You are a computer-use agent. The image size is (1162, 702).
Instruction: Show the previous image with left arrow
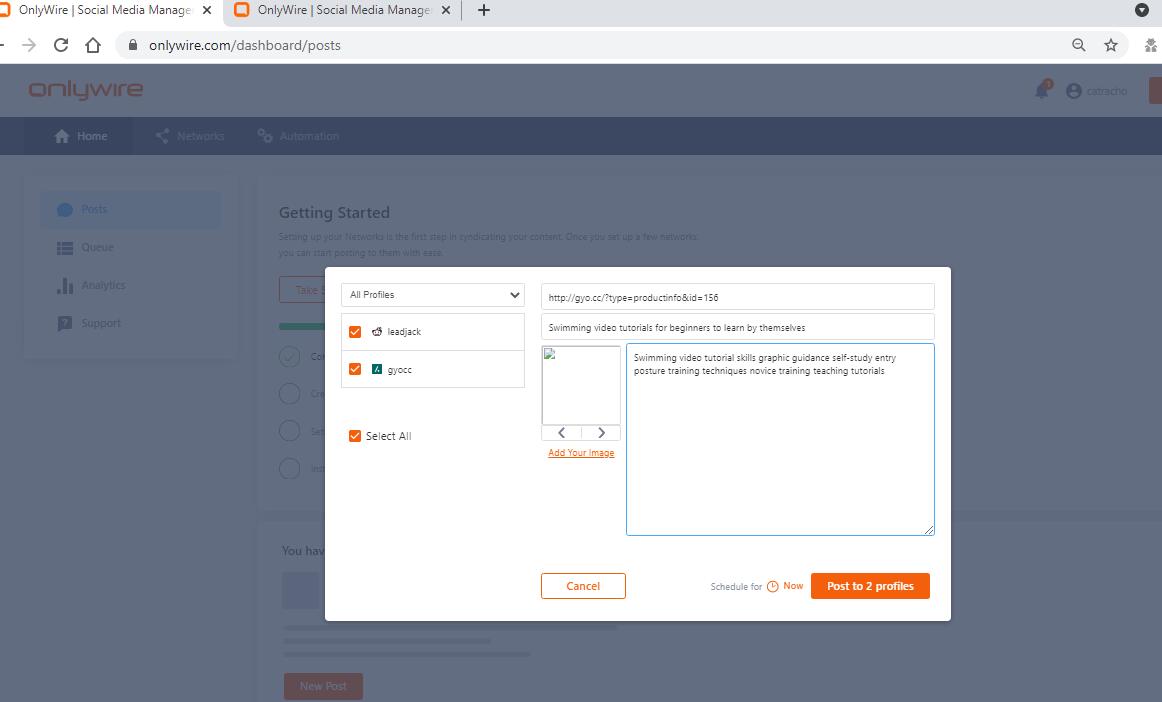tap(562, 433)
